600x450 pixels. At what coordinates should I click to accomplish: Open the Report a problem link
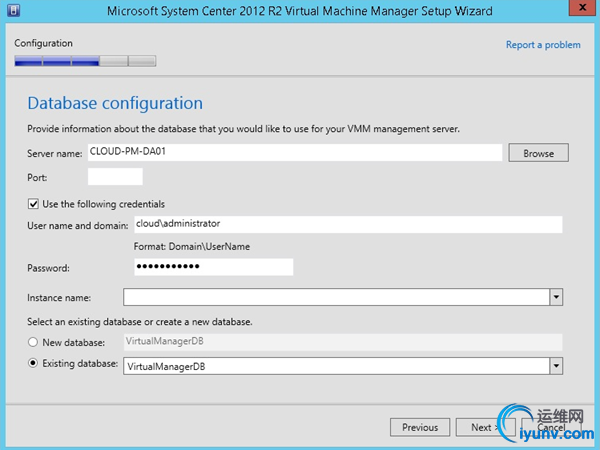(x=543, y=45)
